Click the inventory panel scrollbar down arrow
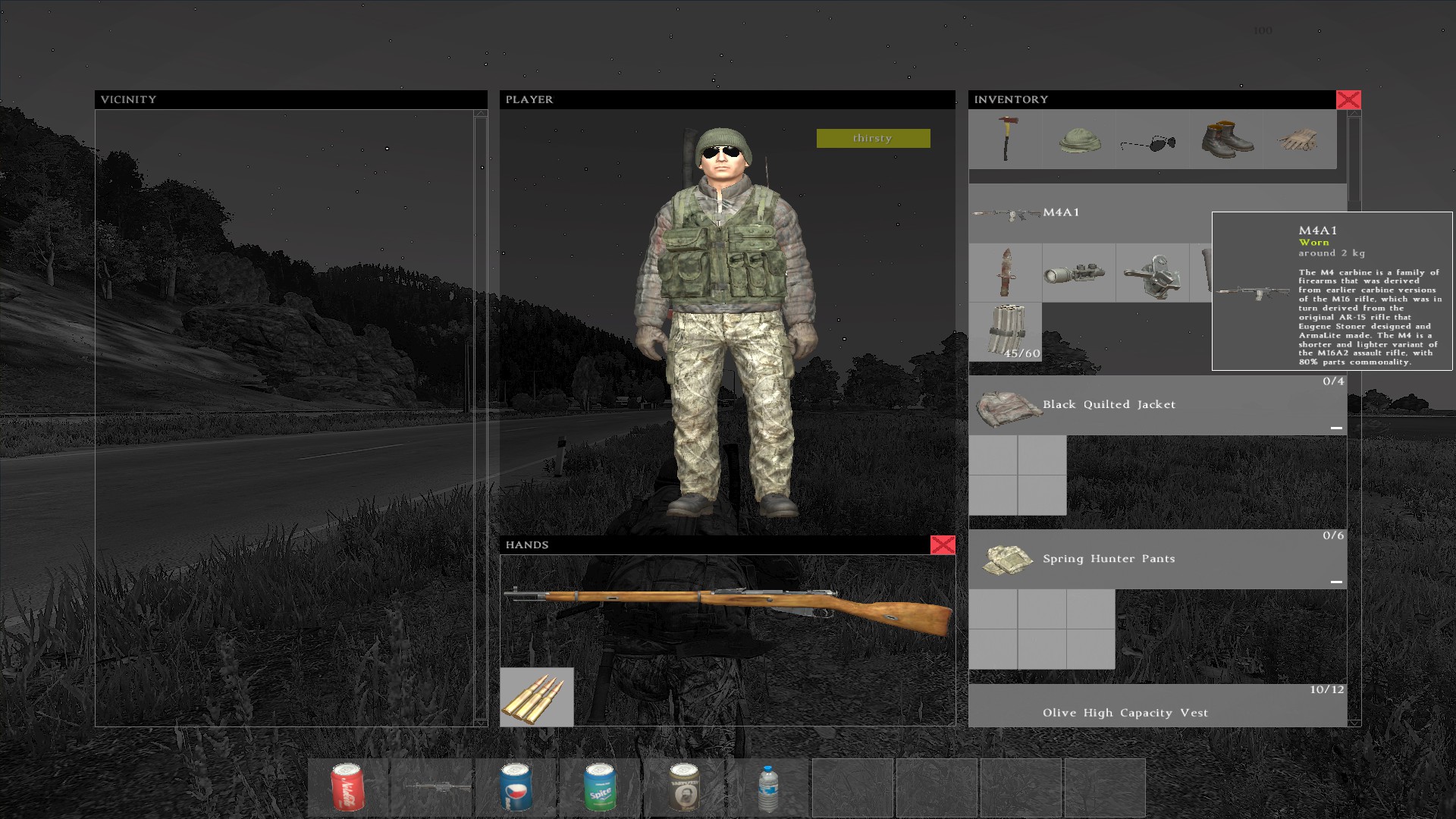The height and width of the screenshot is (819, 1456). 1354,723
